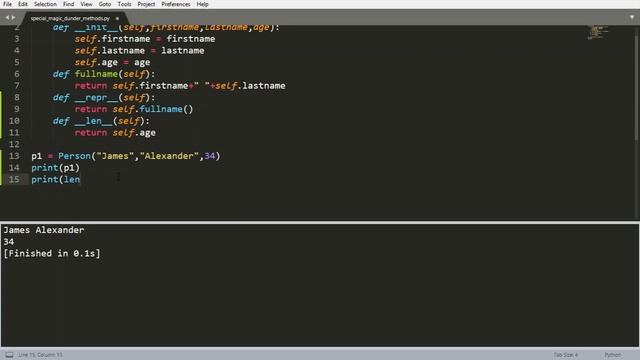Click '[Finished in 0.1s]' output text

point(51,253)
